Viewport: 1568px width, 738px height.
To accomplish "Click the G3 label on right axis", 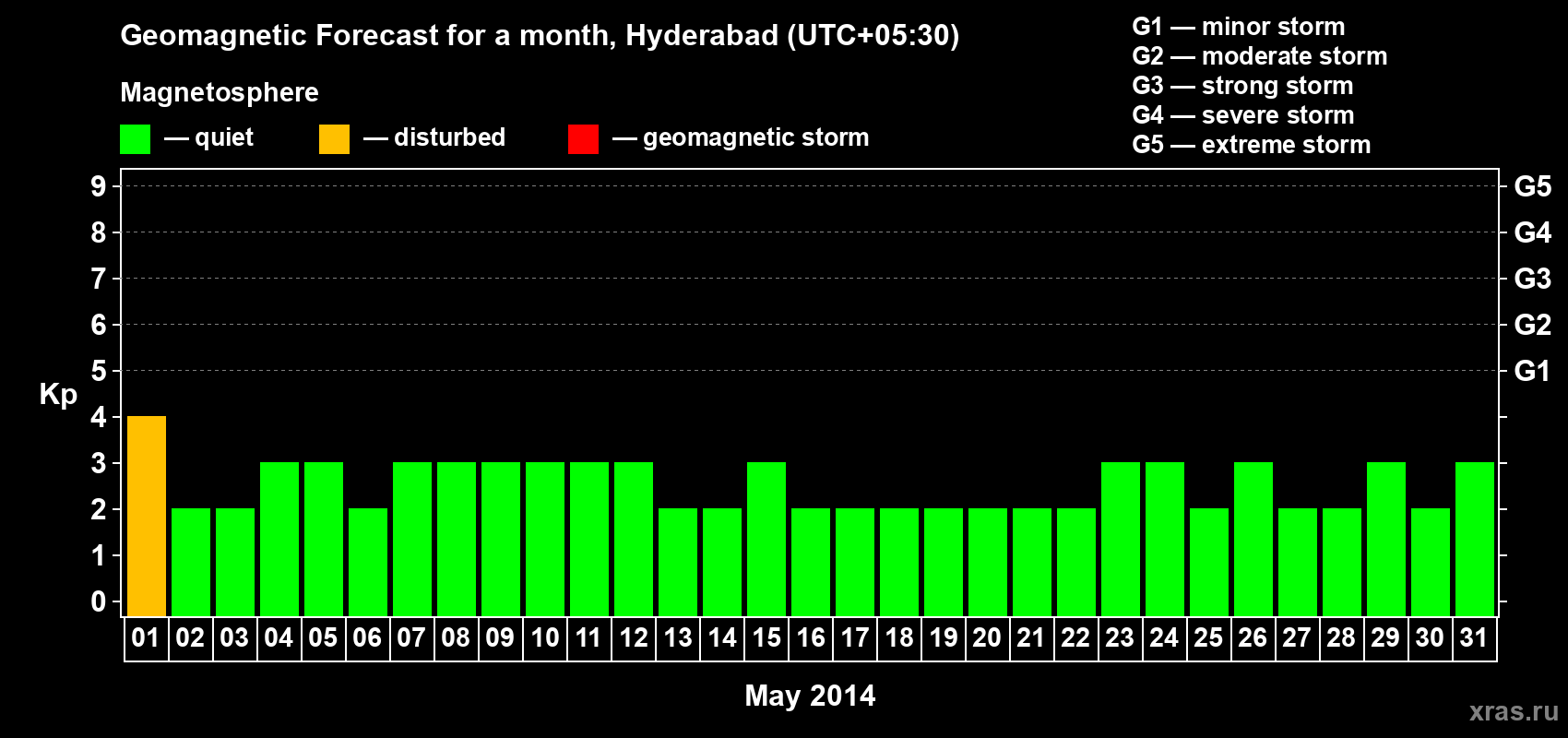I will click(1532, 279).
